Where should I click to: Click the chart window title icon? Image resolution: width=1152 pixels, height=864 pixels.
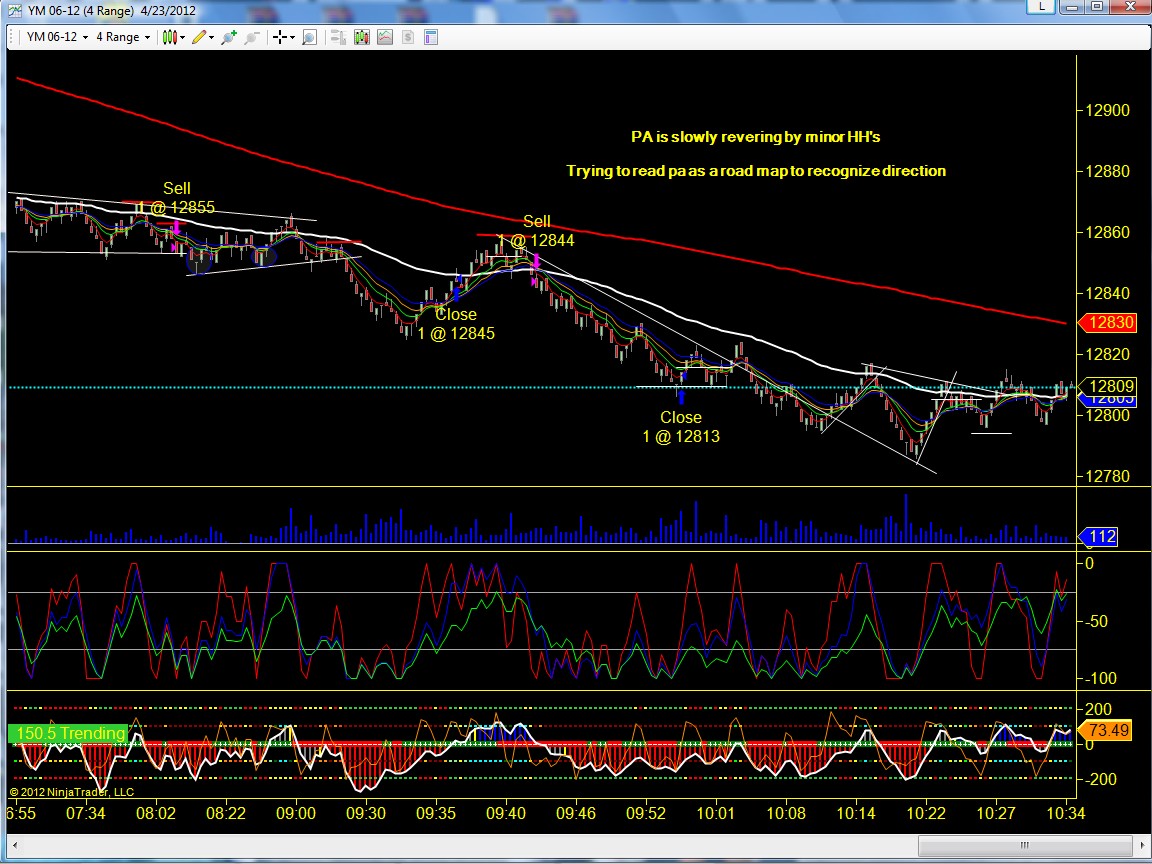15,10
